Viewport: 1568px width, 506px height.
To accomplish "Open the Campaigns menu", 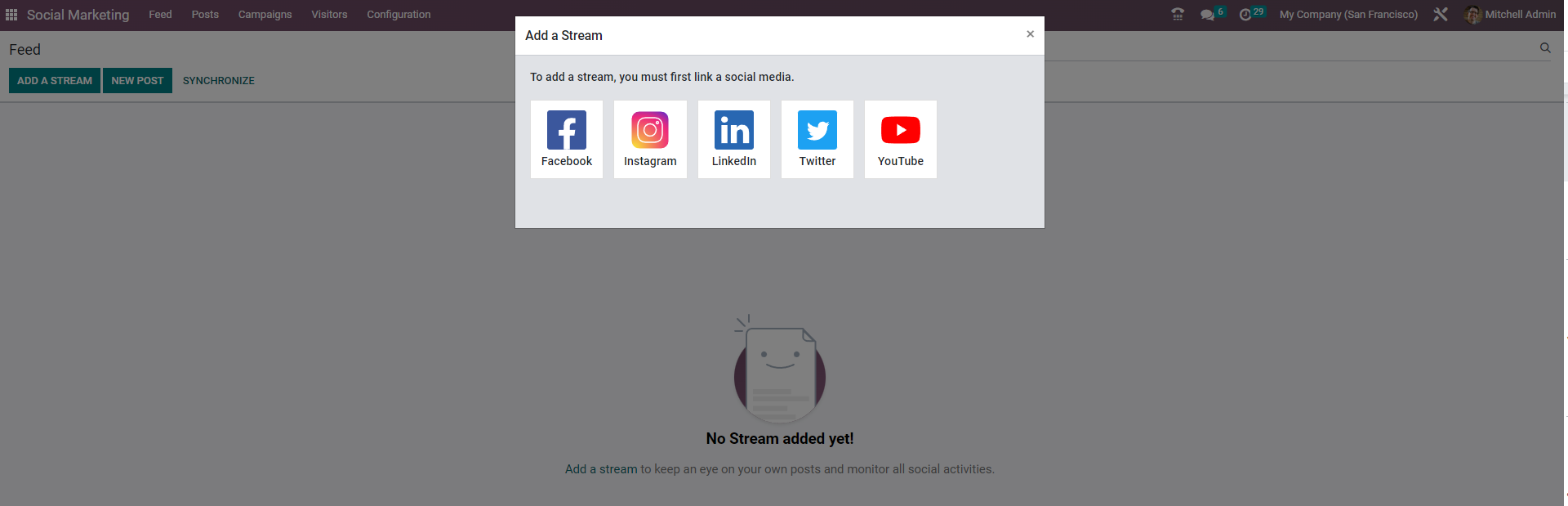I will 265,15.
